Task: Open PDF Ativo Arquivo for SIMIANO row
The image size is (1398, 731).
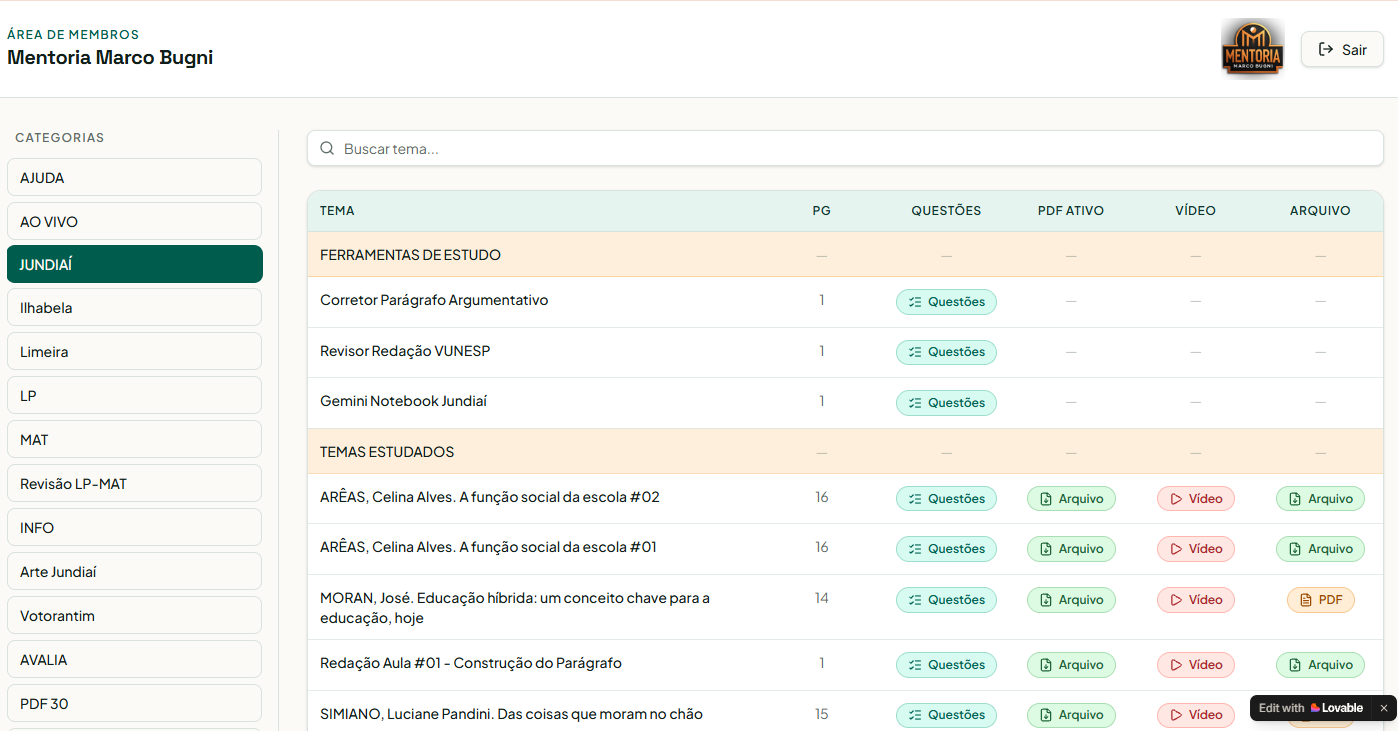Action: pos(1071,715)
